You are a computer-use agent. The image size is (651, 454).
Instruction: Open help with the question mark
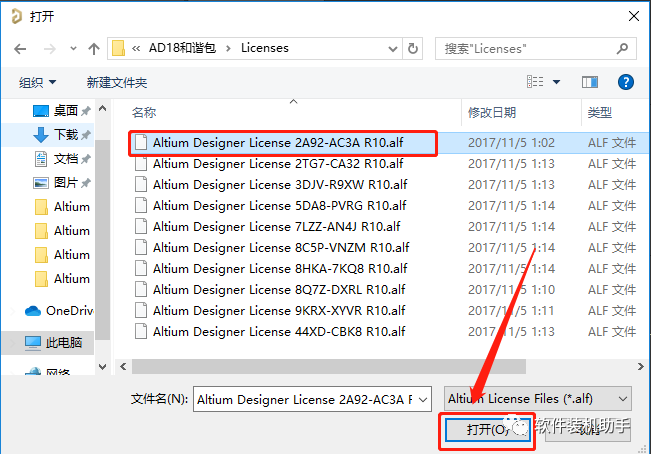(625, 82)
